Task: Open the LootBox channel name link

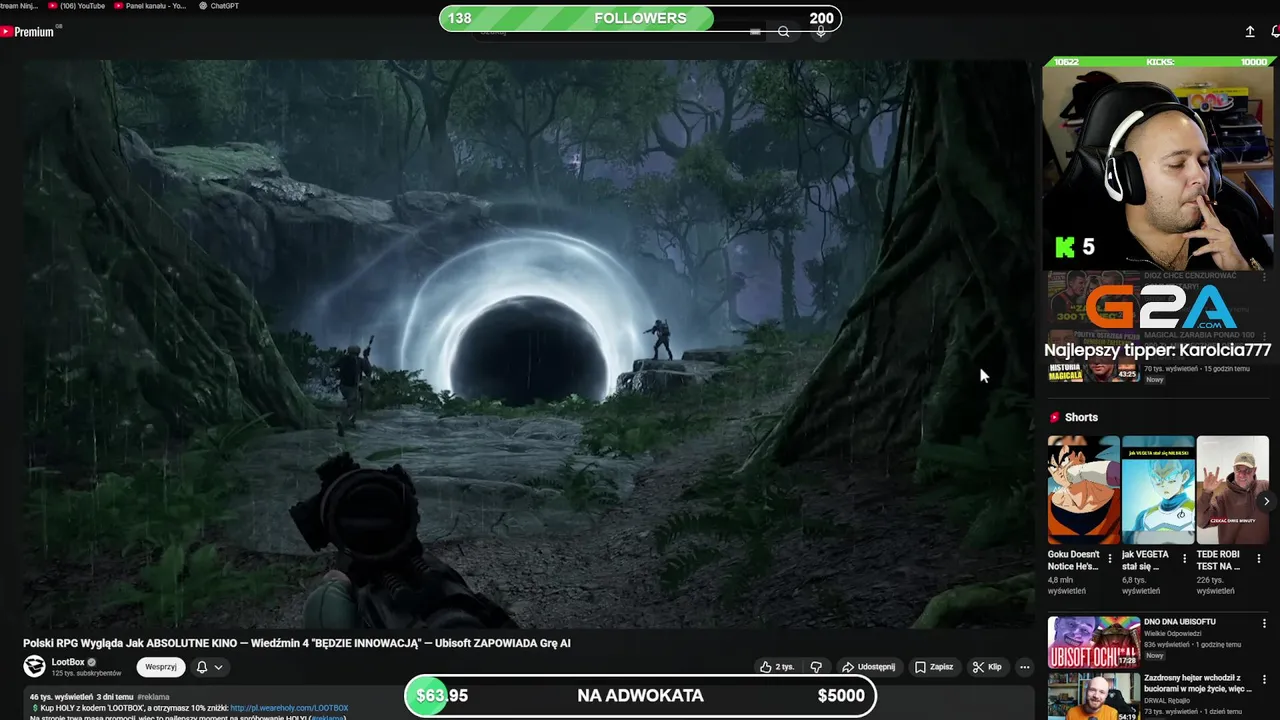Action: pos(68,662)
